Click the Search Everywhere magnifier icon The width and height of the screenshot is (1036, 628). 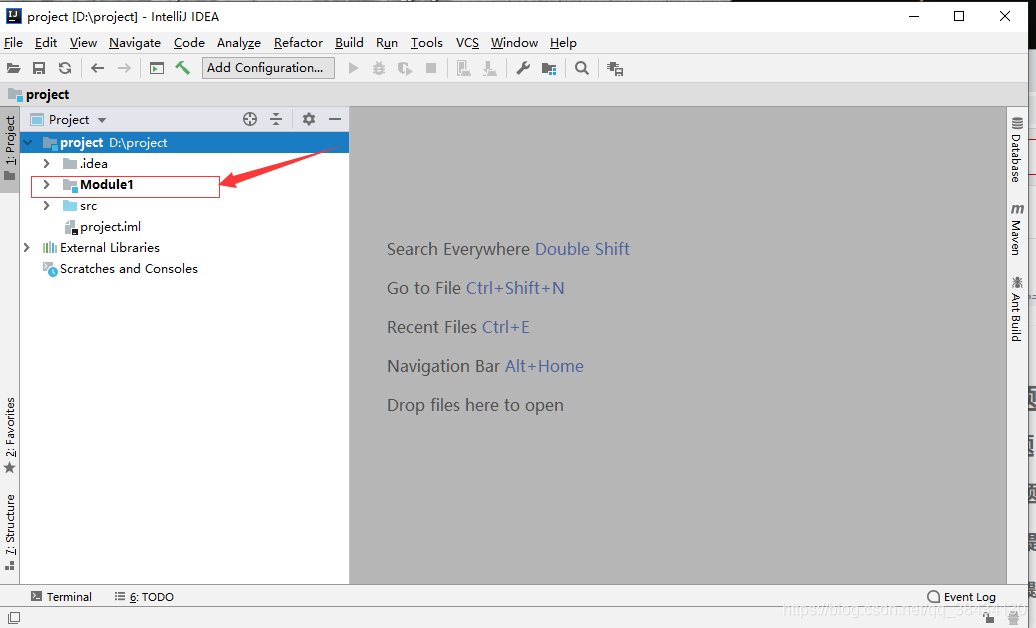coord(581,68)
